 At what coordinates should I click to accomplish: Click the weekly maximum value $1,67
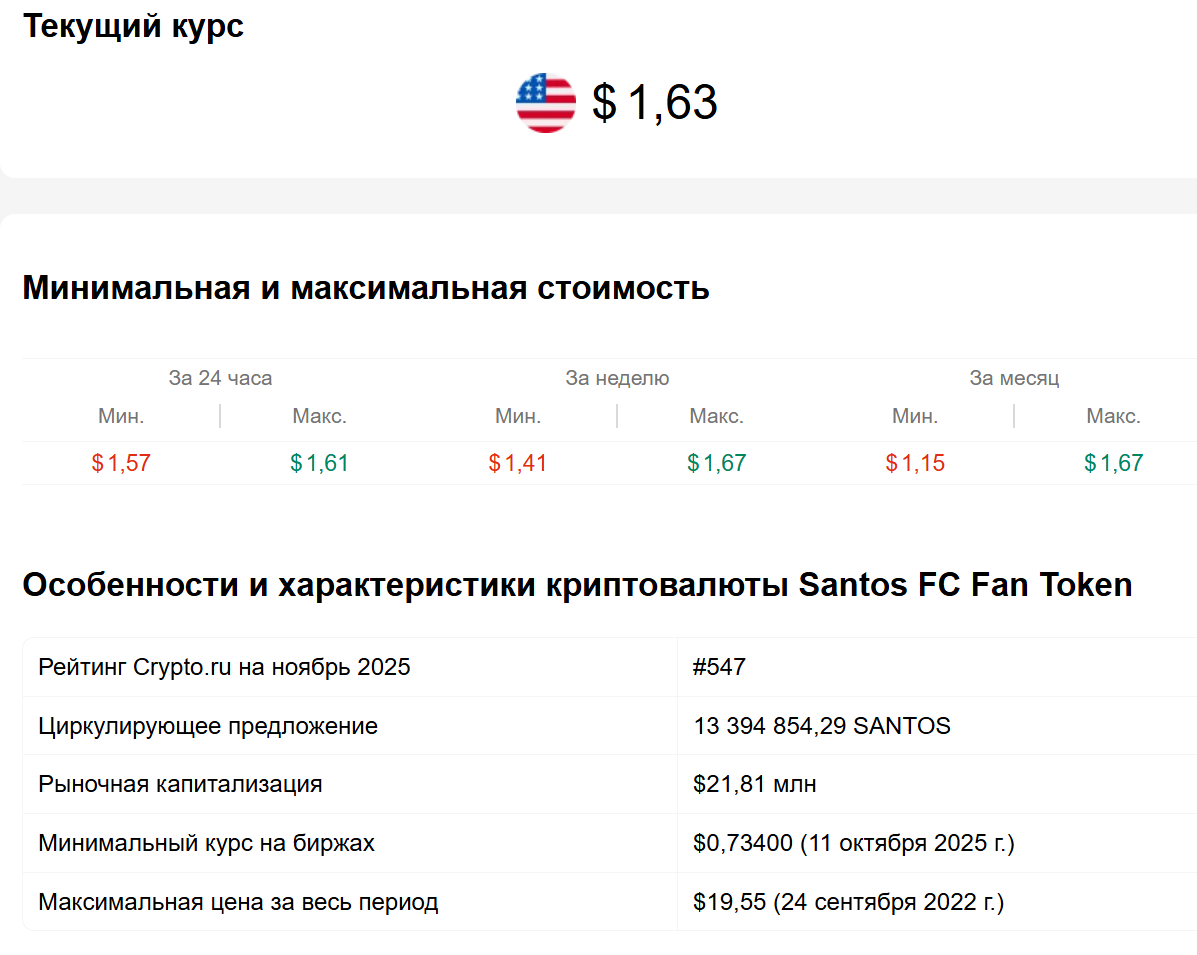[x=716, y=463]
